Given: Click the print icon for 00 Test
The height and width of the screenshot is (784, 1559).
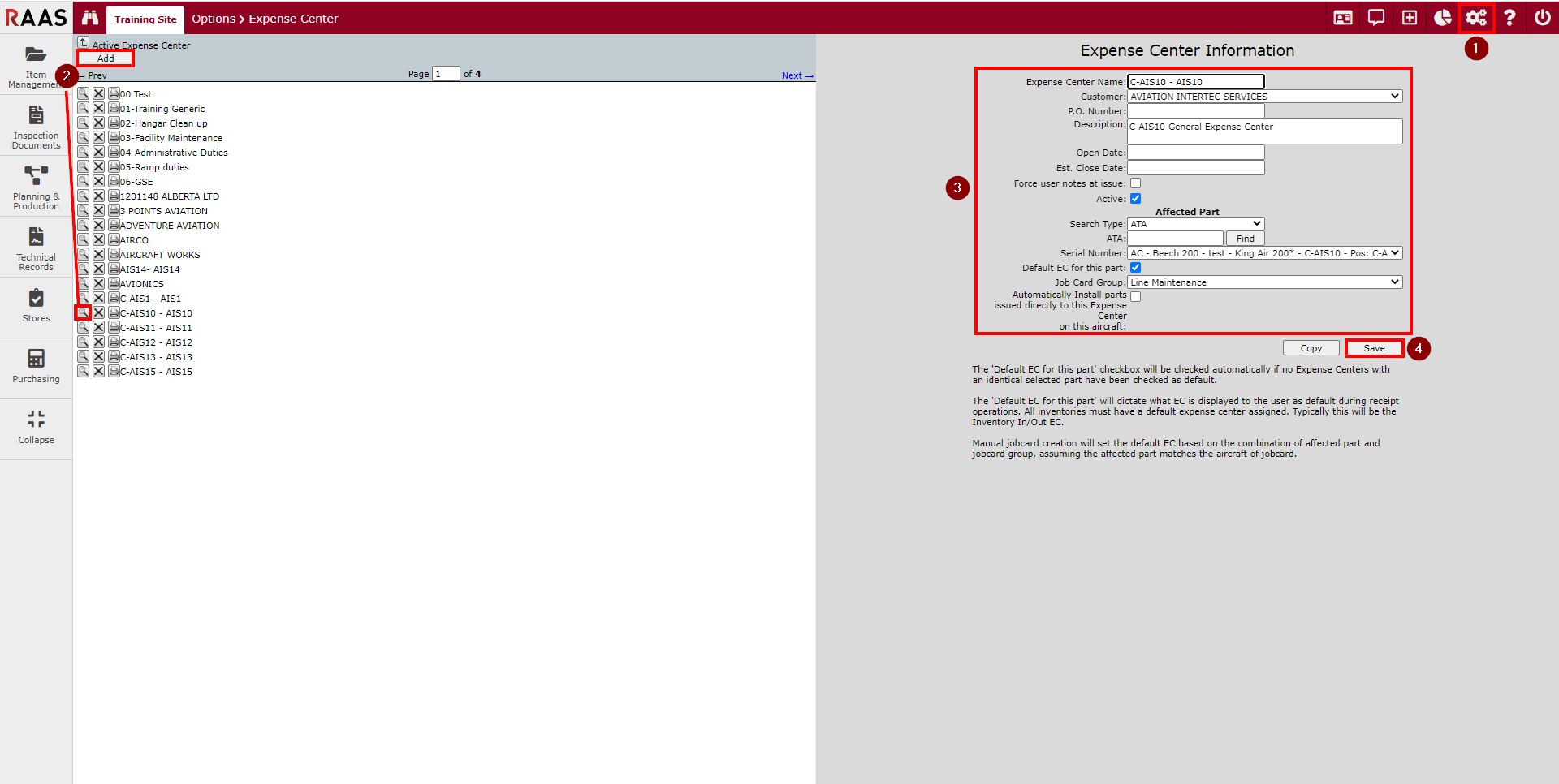Looking at the screenshot, I should 114,93.
